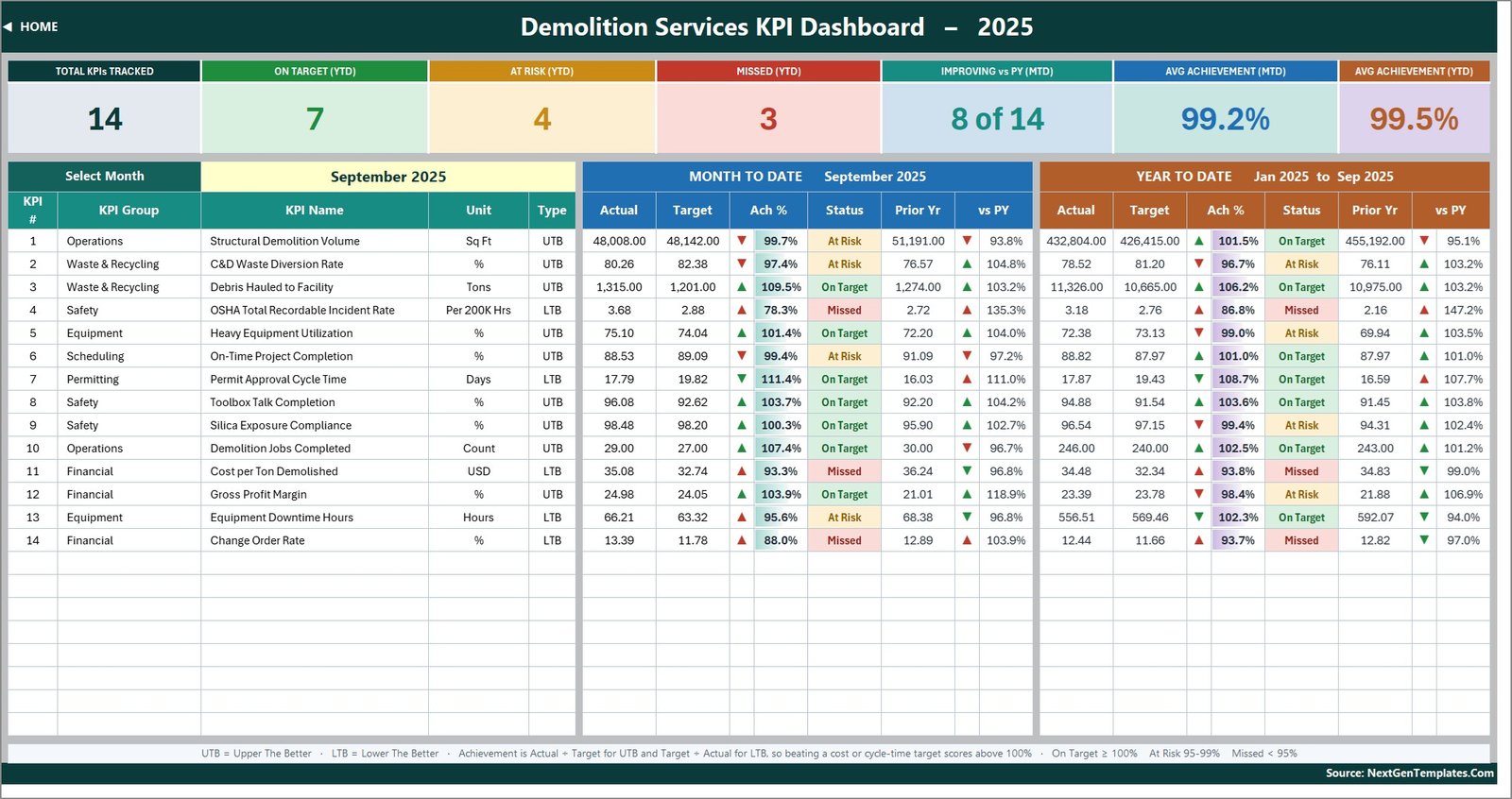This screenshot has width=1512, height=799.
Task: Select the MTD Ach % bar 78.3%
Action: (x=781, y=310)
